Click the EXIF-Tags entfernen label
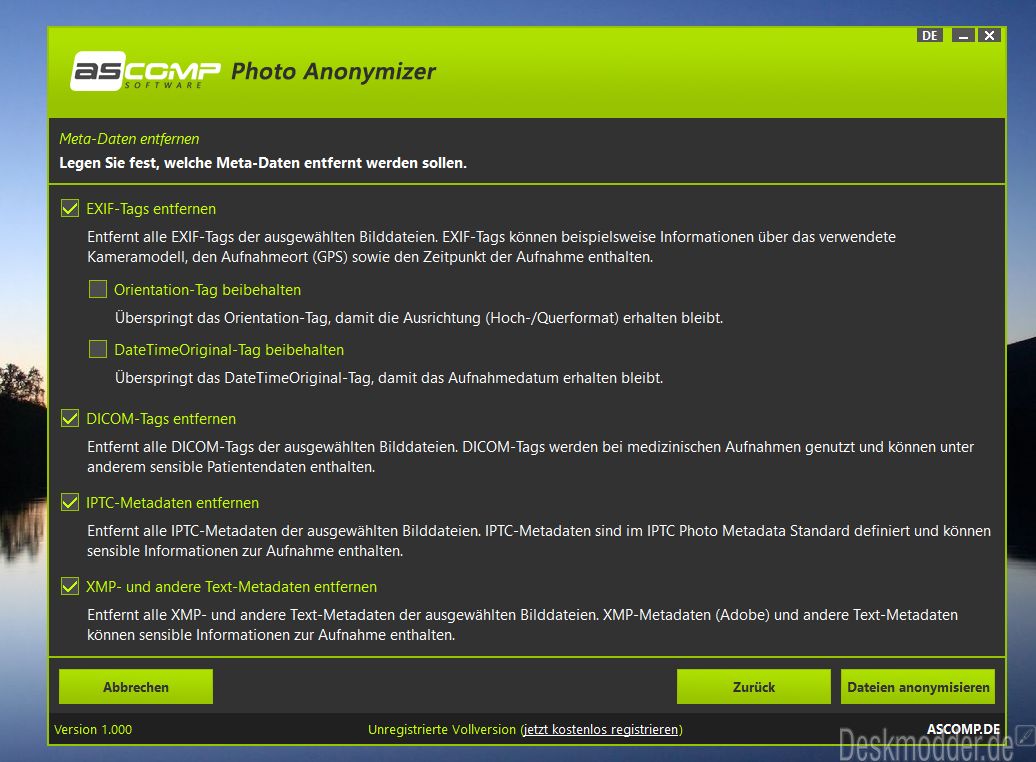This screenshot has width=1036, height=762. tap(151, 209)
